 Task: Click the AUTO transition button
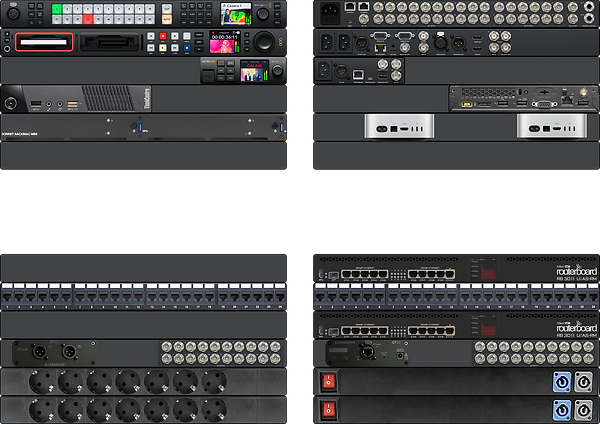[167, 19]
